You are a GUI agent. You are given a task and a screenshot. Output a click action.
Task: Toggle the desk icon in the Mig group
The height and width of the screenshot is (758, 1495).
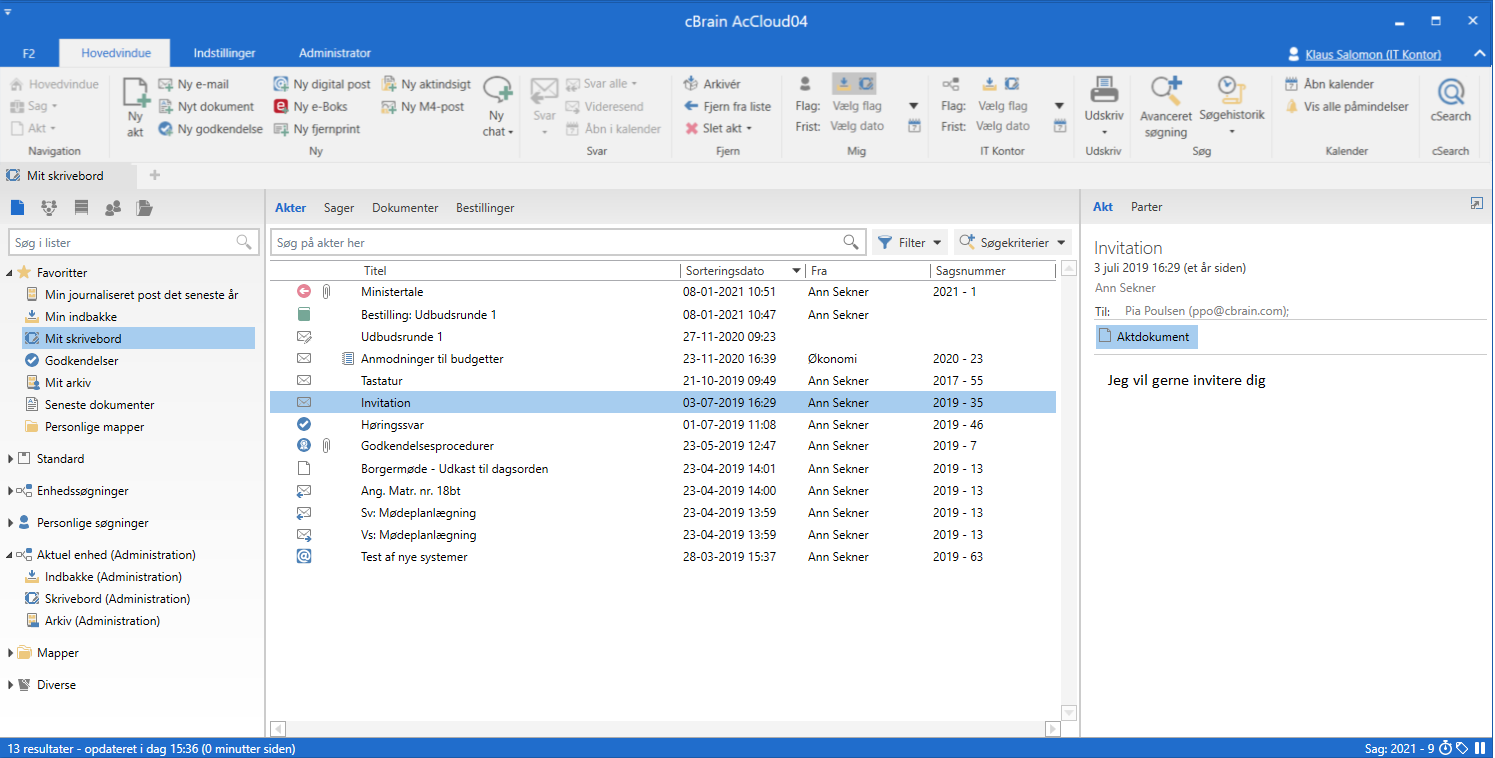pos(866,84)
